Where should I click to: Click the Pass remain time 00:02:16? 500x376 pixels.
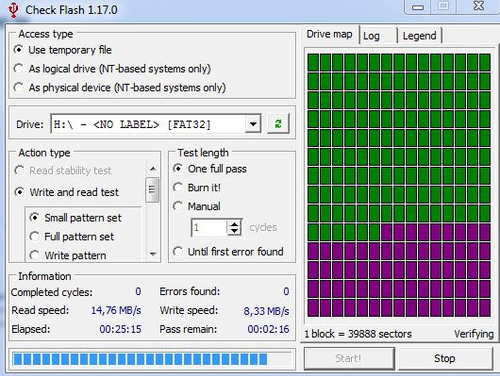(x=268, y=329)
